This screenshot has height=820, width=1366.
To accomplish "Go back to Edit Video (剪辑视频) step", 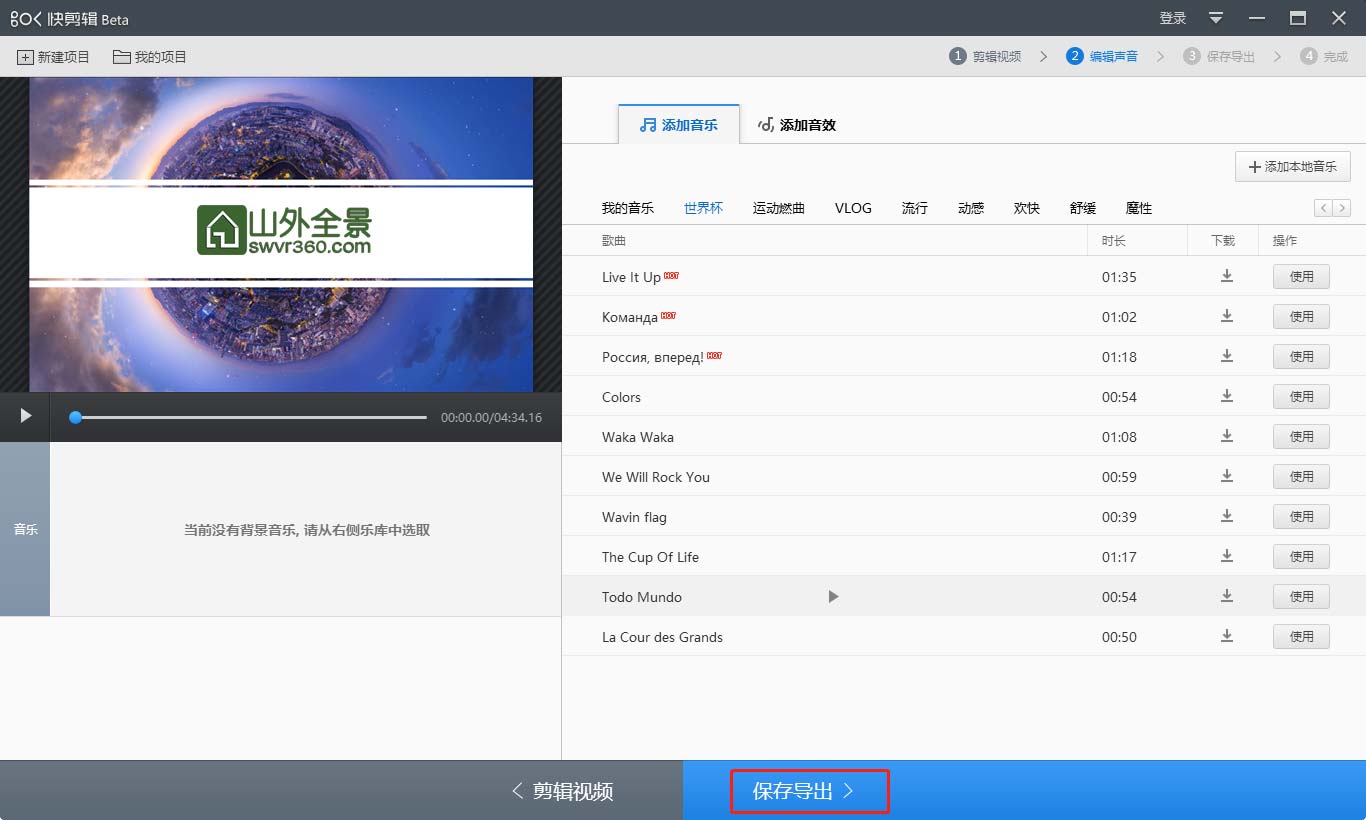I will (562, 791).
